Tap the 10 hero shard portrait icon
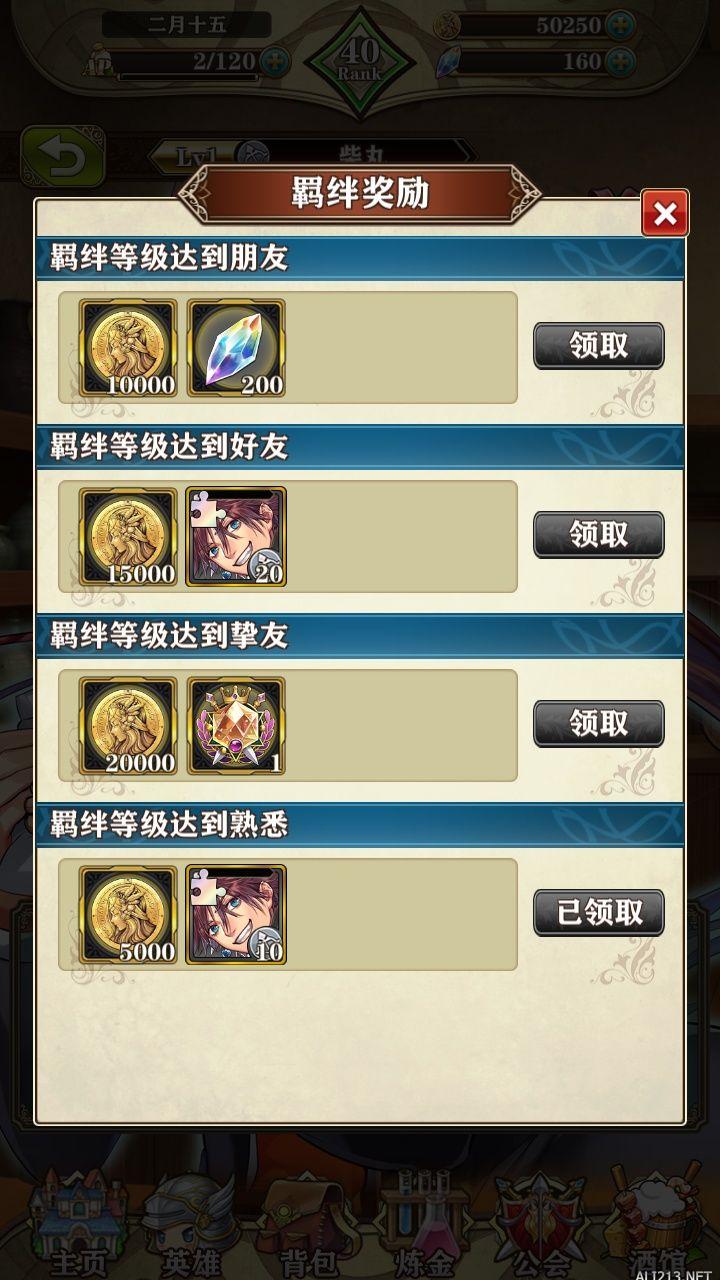Image resolution: width=720 pixels, height=1280 pixels. click(x=236, y=915)
